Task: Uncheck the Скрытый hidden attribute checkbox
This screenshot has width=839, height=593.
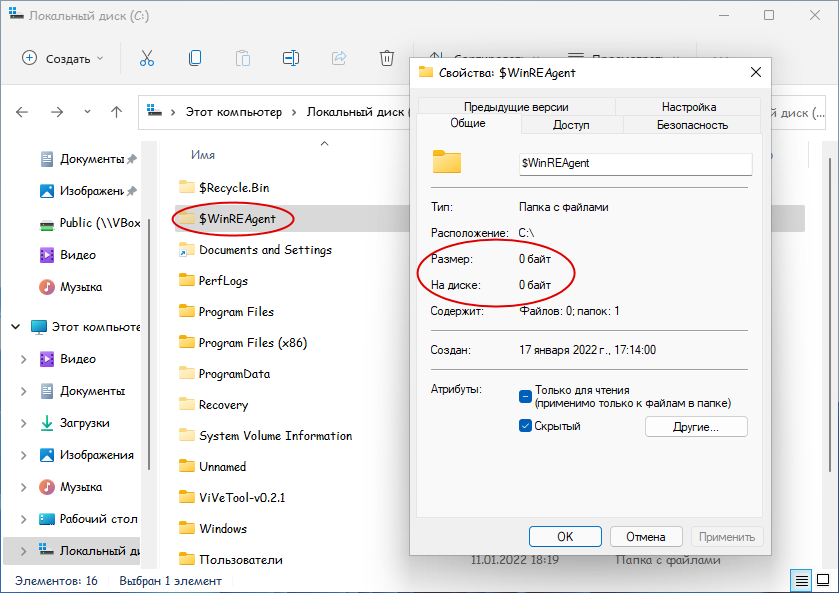Action: 525,426
